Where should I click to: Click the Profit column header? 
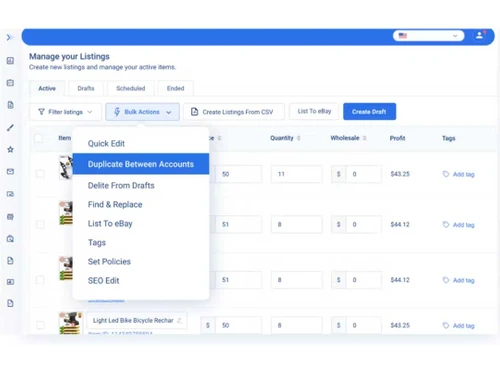(397, 138)
